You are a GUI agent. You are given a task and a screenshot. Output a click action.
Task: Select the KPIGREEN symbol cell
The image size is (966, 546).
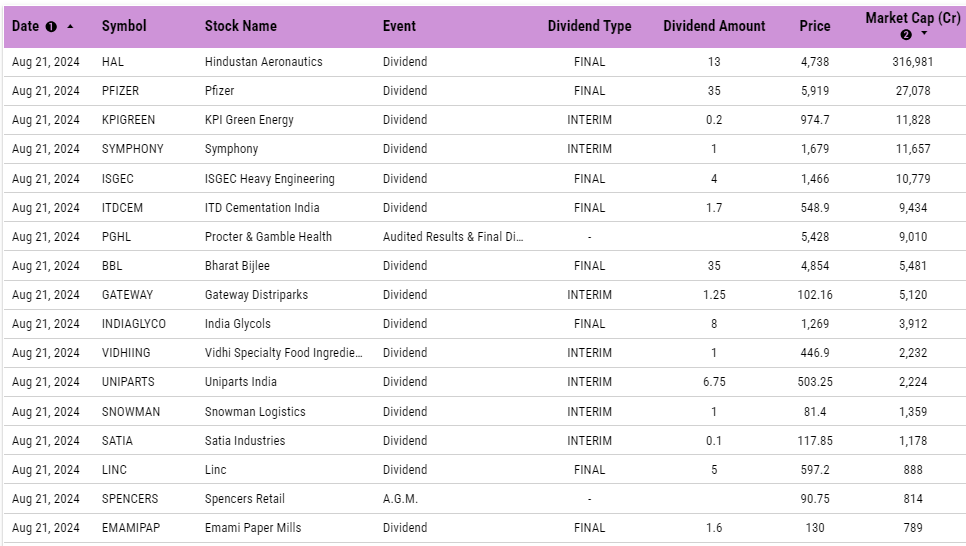point(128,120)
